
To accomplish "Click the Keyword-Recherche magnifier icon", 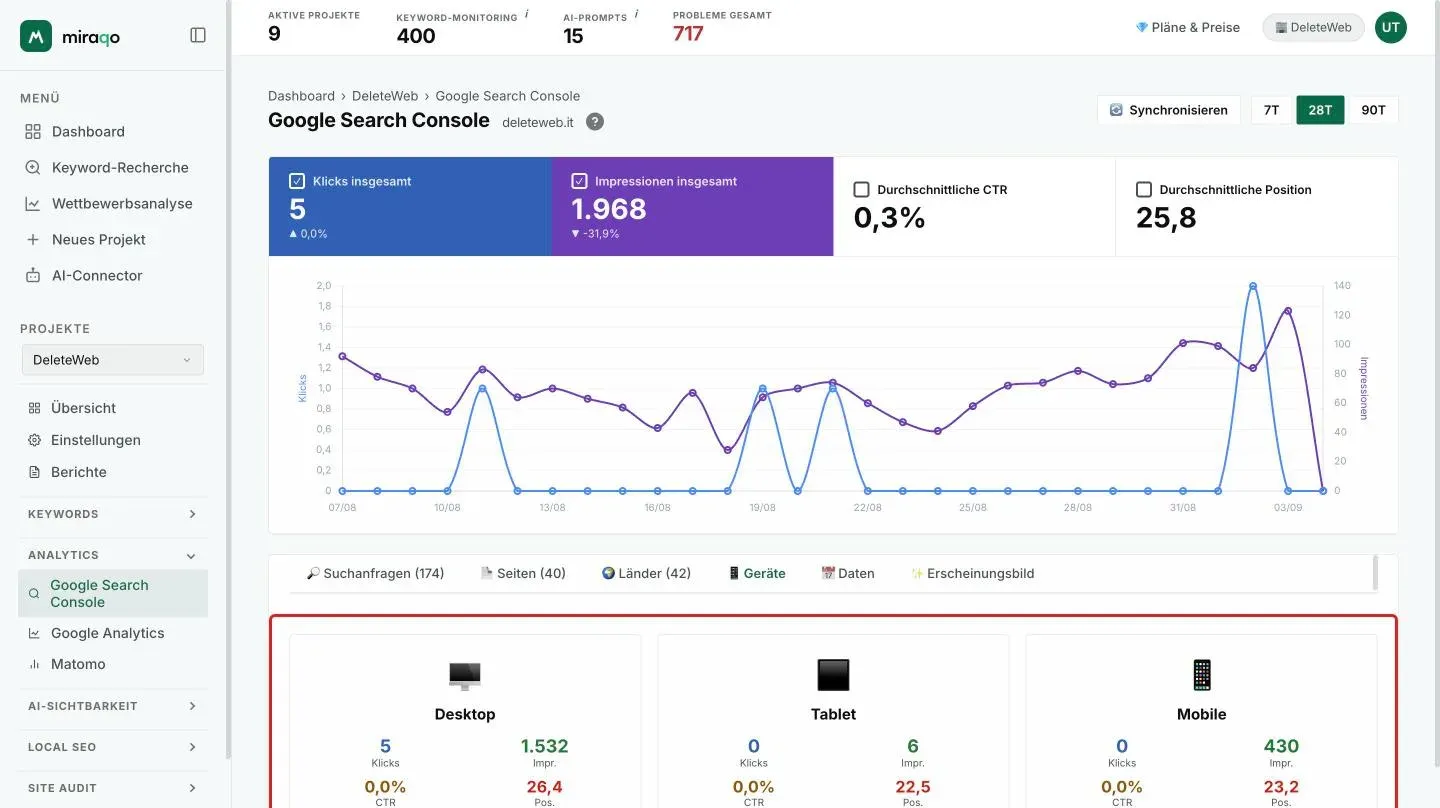I will click(33, 168).
